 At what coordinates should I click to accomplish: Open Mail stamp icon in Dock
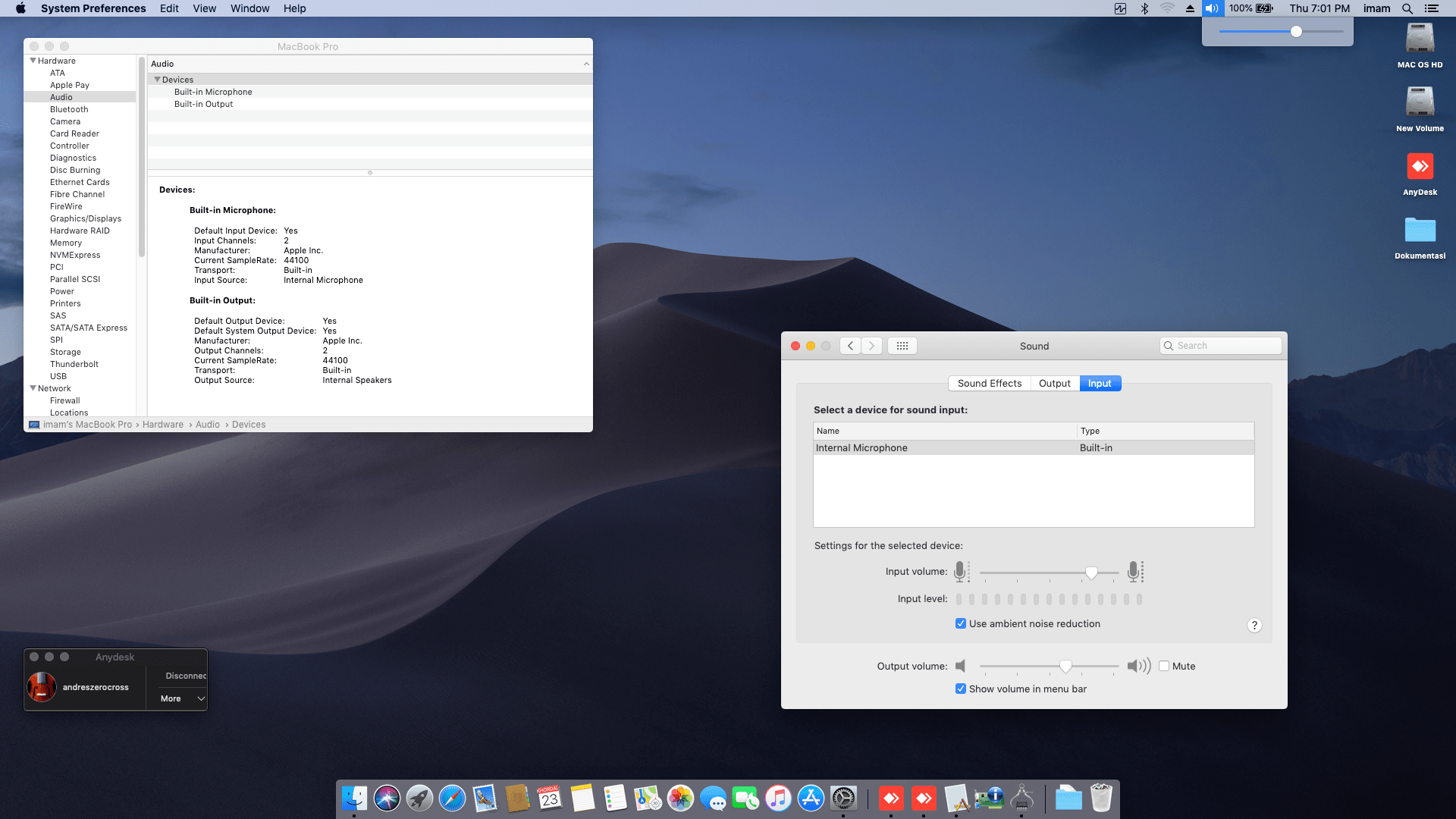click(485, 798)
